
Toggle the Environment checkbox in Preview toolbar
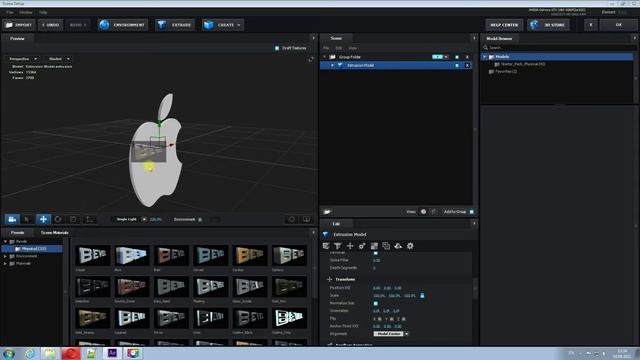point(200,220)
